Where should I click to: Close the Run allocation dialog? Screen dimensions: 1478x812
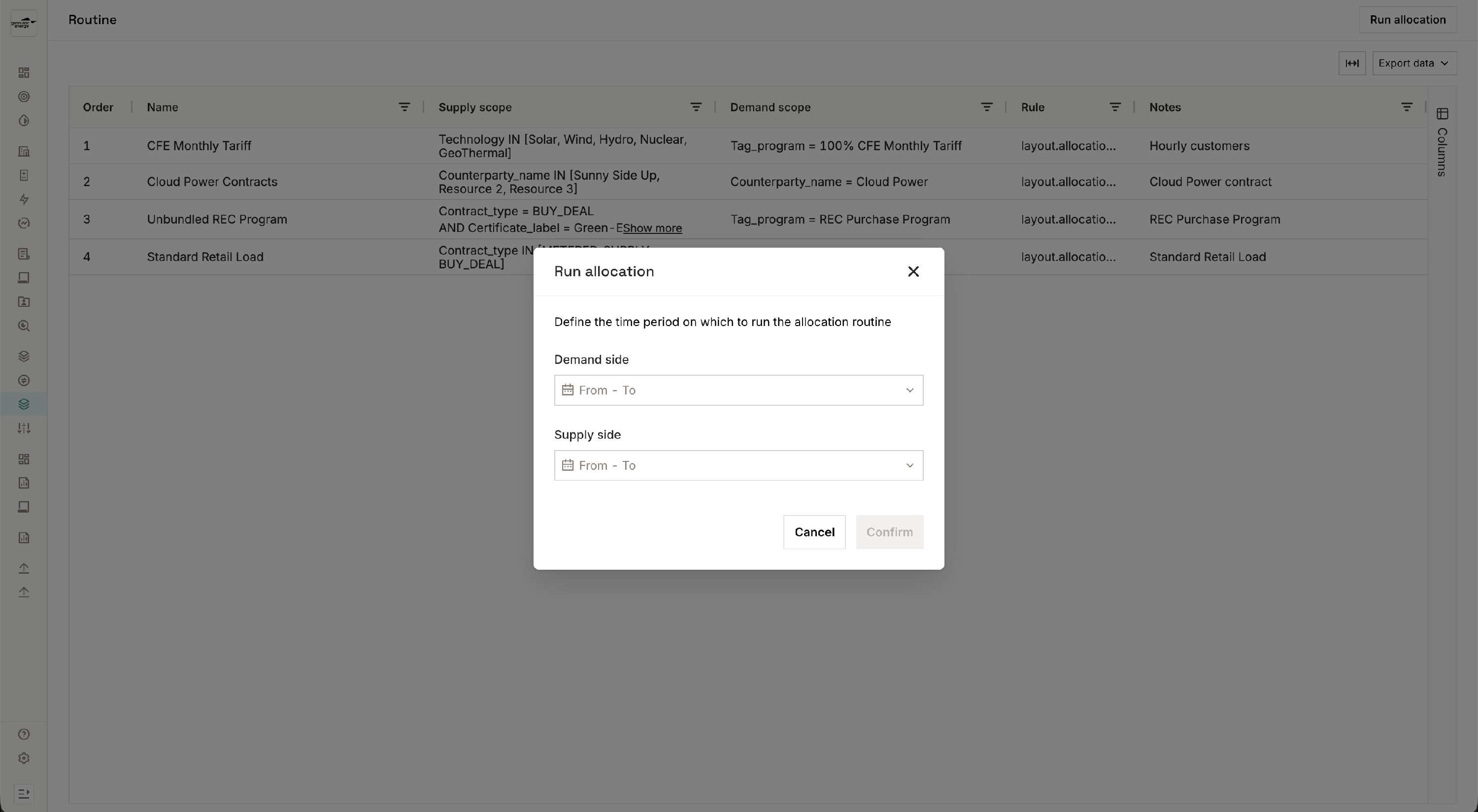913,271
